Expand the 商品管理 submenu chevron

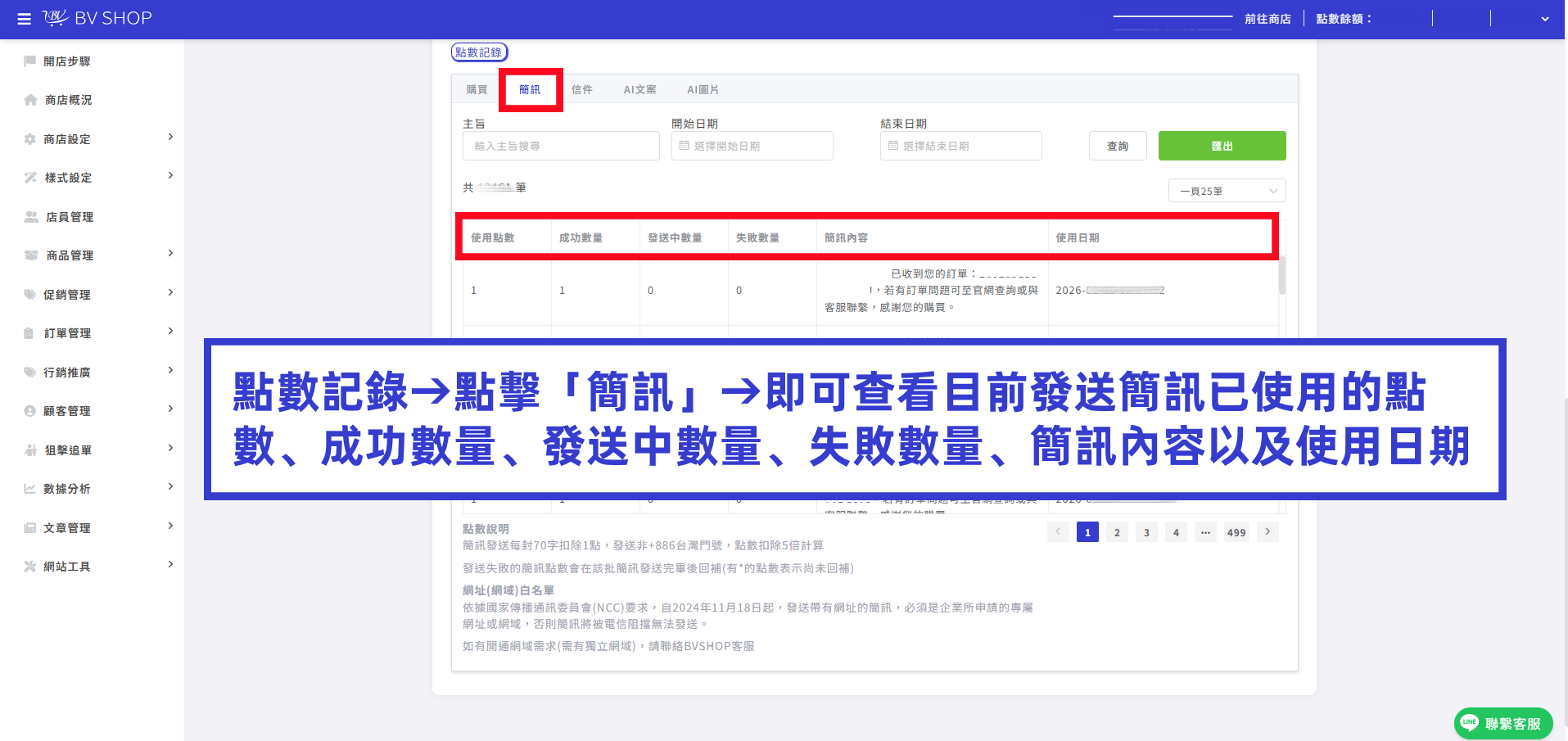[x=170, y=253]
